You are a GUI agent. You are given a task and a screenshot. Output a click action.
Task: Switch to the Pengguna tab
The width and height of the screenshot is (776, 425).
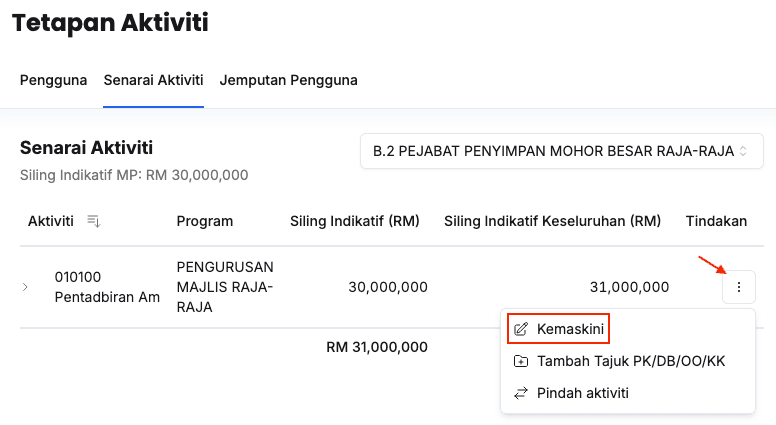point(53,80)
